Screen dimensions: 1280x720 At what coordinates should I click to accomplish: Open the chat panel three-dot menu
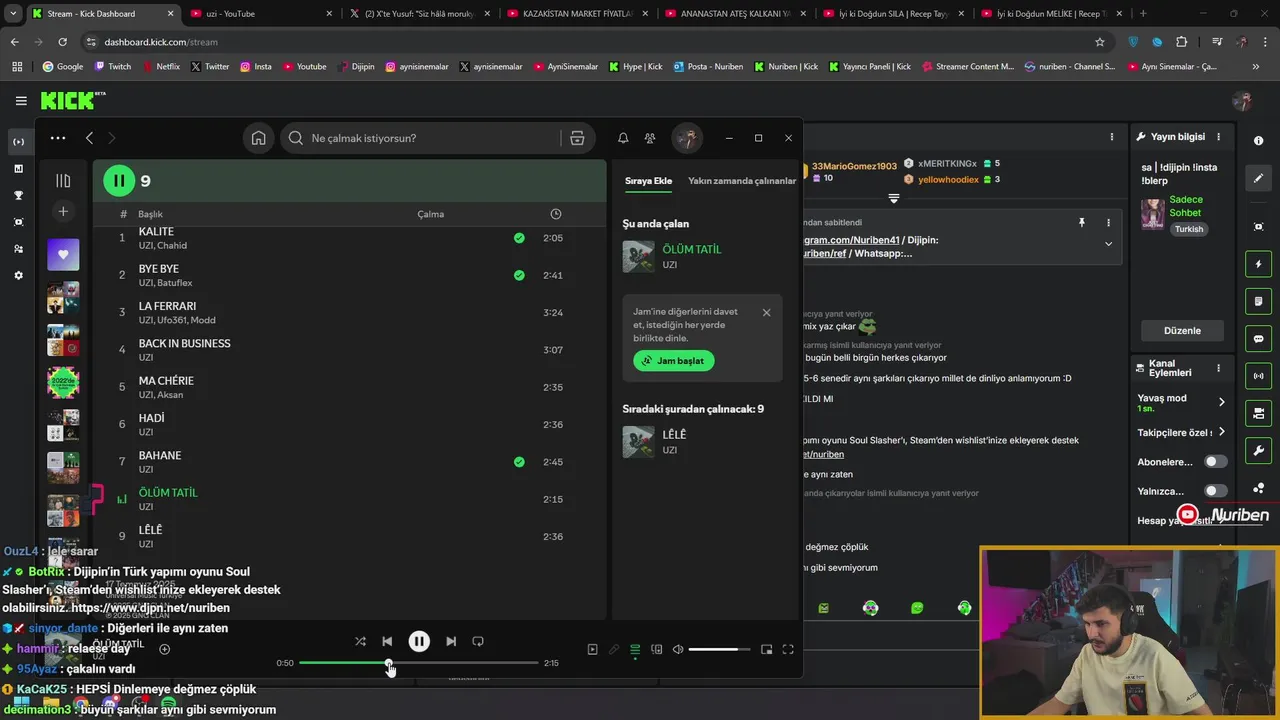[1112, 137]
